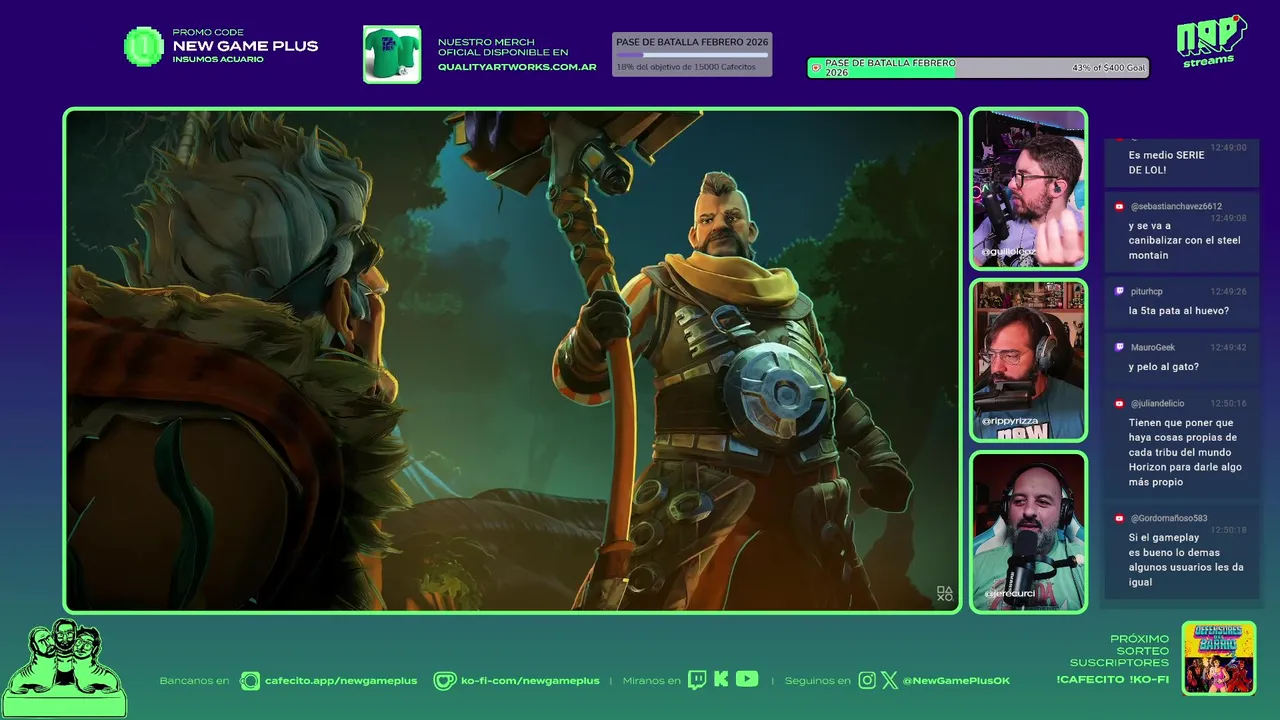Click the username piturhcp in chat
Screen dimensions: 1280x720
tap(1146, 291)
